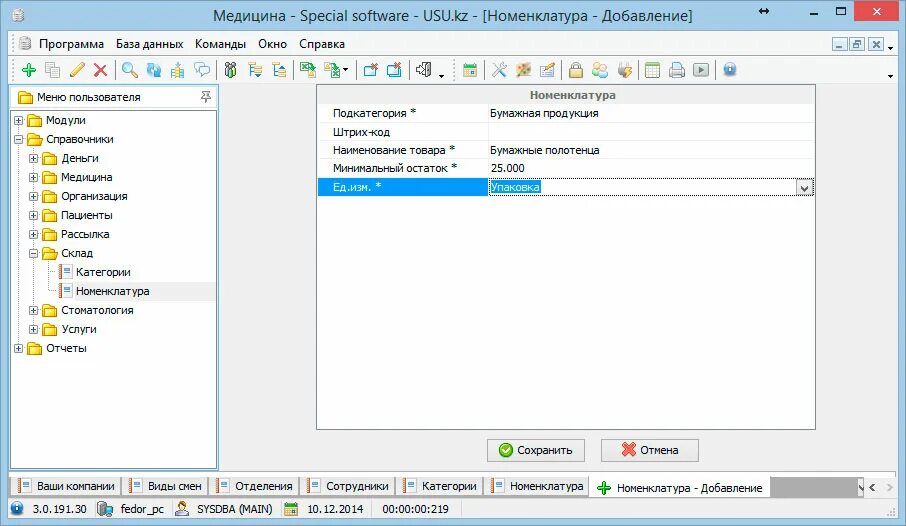This screenshot has height=526, width=906.
Task: Click the collapse tree toolbar icon
Action: 279,71
